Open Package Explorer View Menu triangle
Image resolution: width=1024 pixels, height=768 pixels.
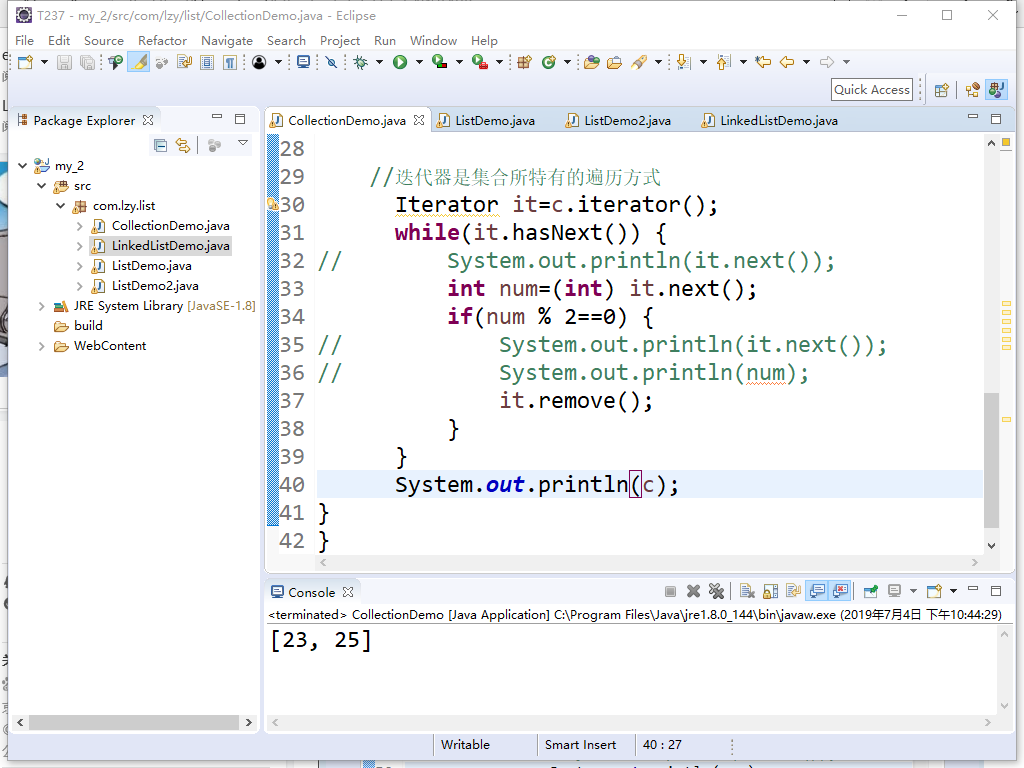point(243,143)
